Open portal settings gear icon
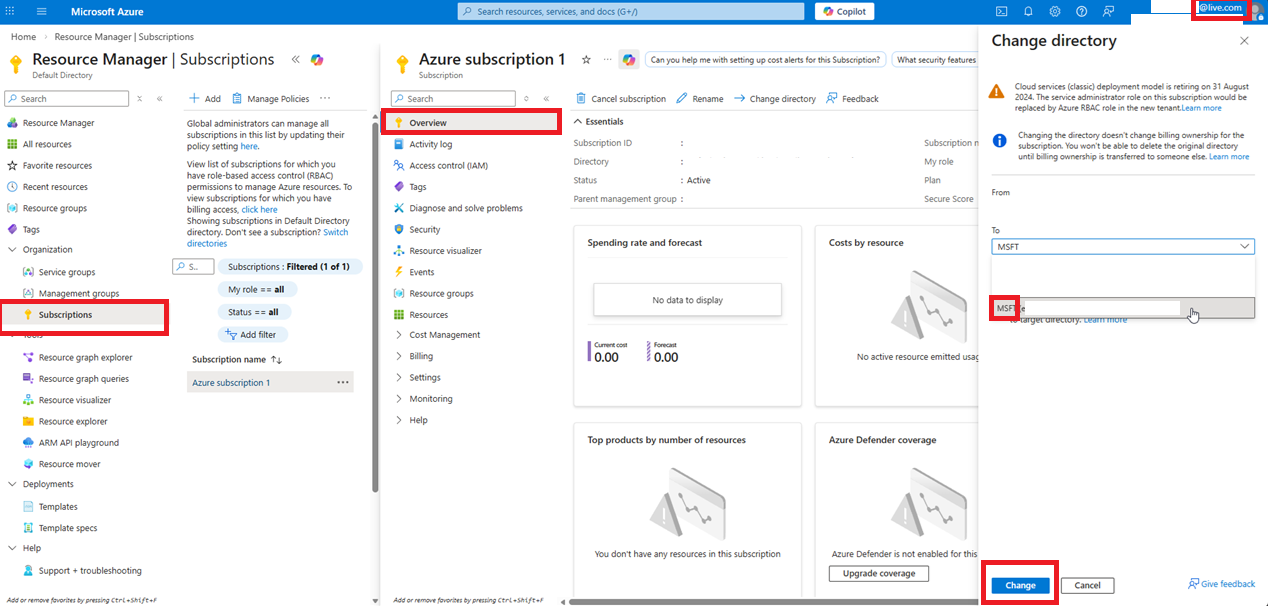1268x606 pixels. (x=1055, y=11)
